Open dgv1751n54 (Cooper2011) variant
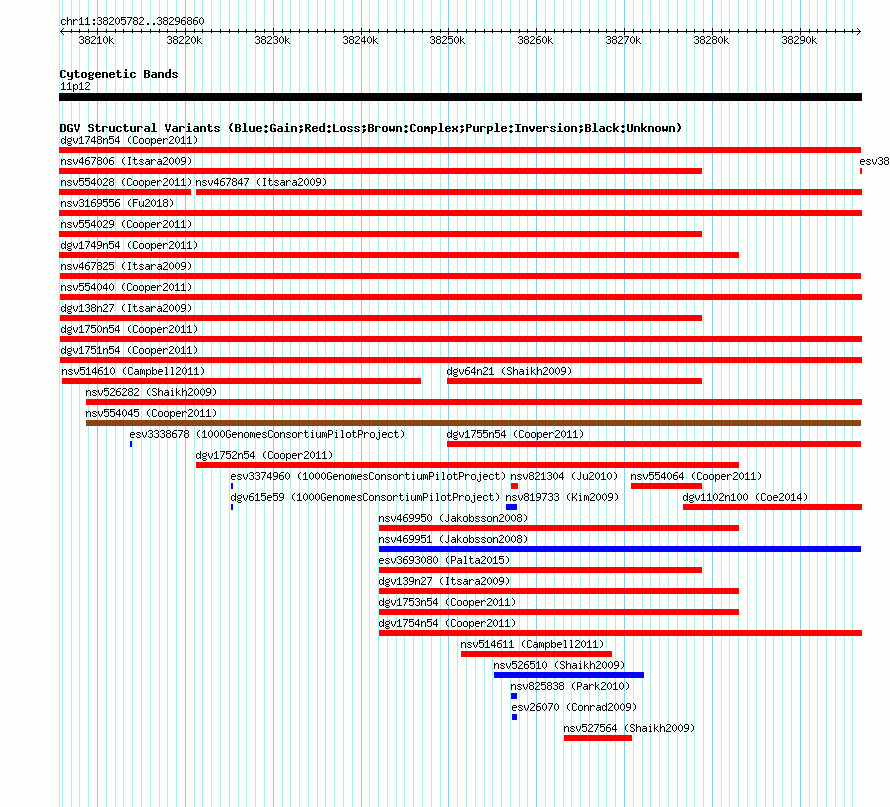The width and height of the screenshot is (890, 807). point(129,350)
